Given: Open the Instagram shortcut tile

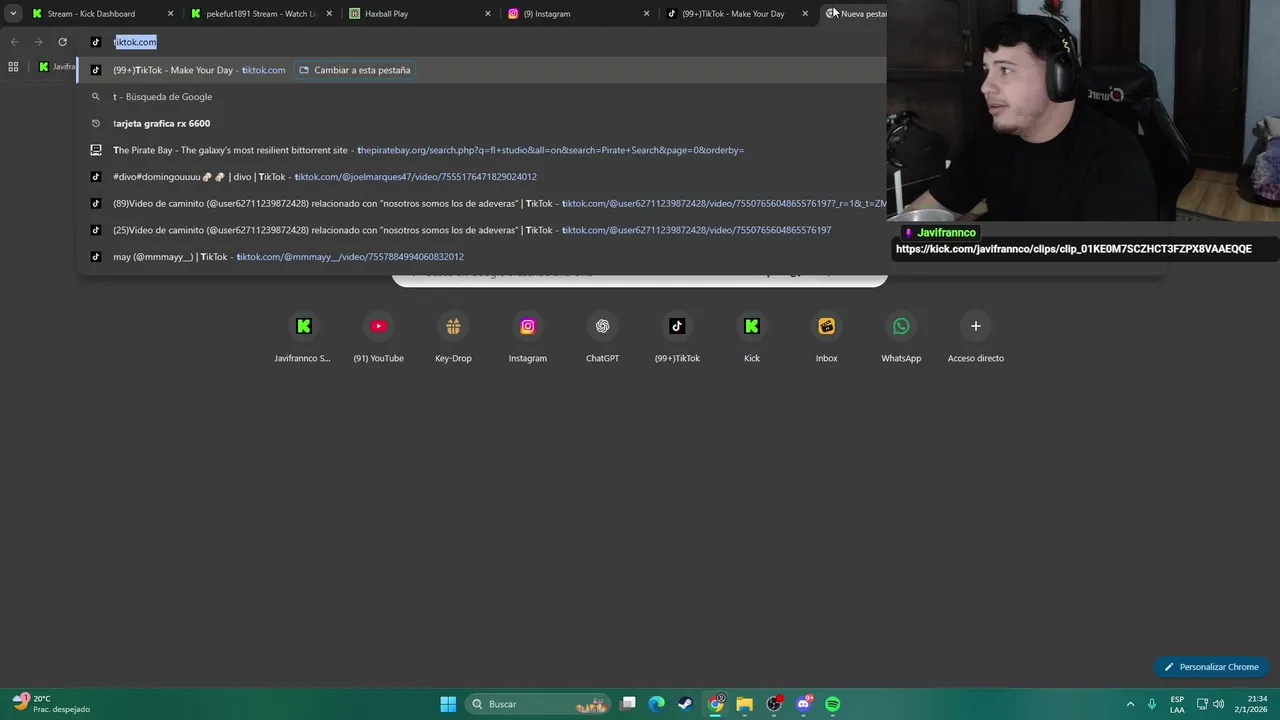Looking at the screenshot, I should (527, 338).
